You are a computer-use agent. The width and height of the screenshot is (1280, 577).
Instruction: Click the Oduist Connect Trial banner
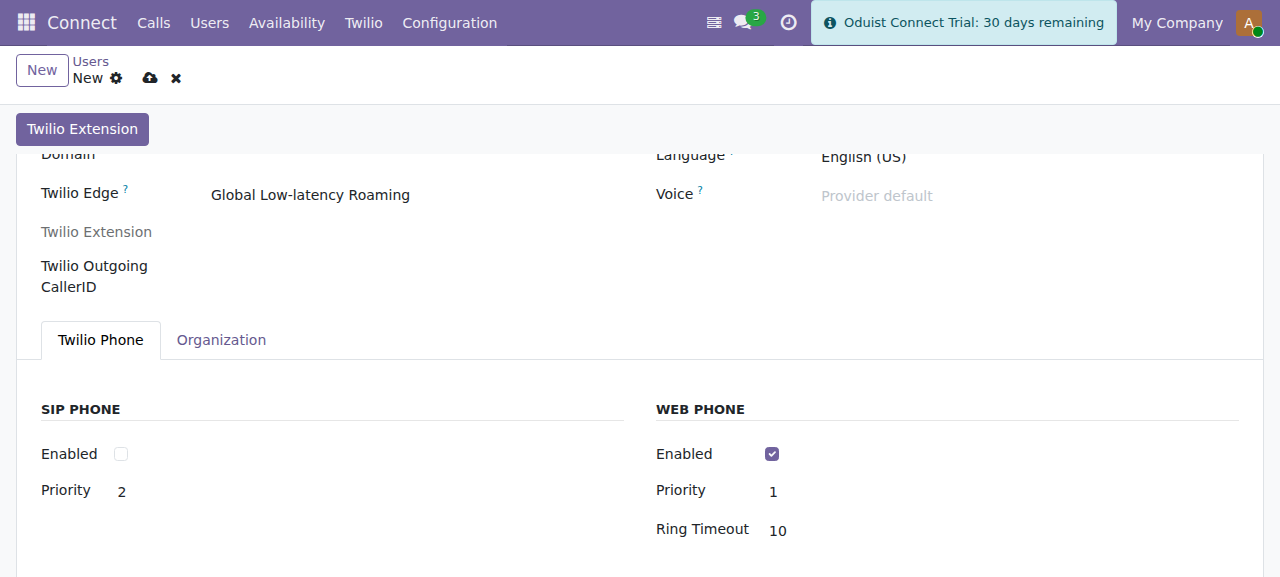pyautogui.click(x=964, y=23)
